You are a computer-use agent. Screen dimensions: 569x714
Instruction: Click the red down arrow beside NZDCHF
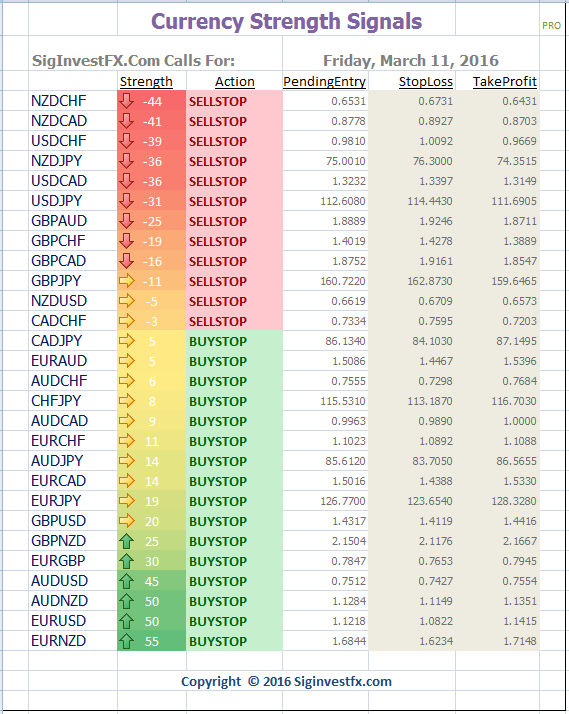tap(126, 101)
